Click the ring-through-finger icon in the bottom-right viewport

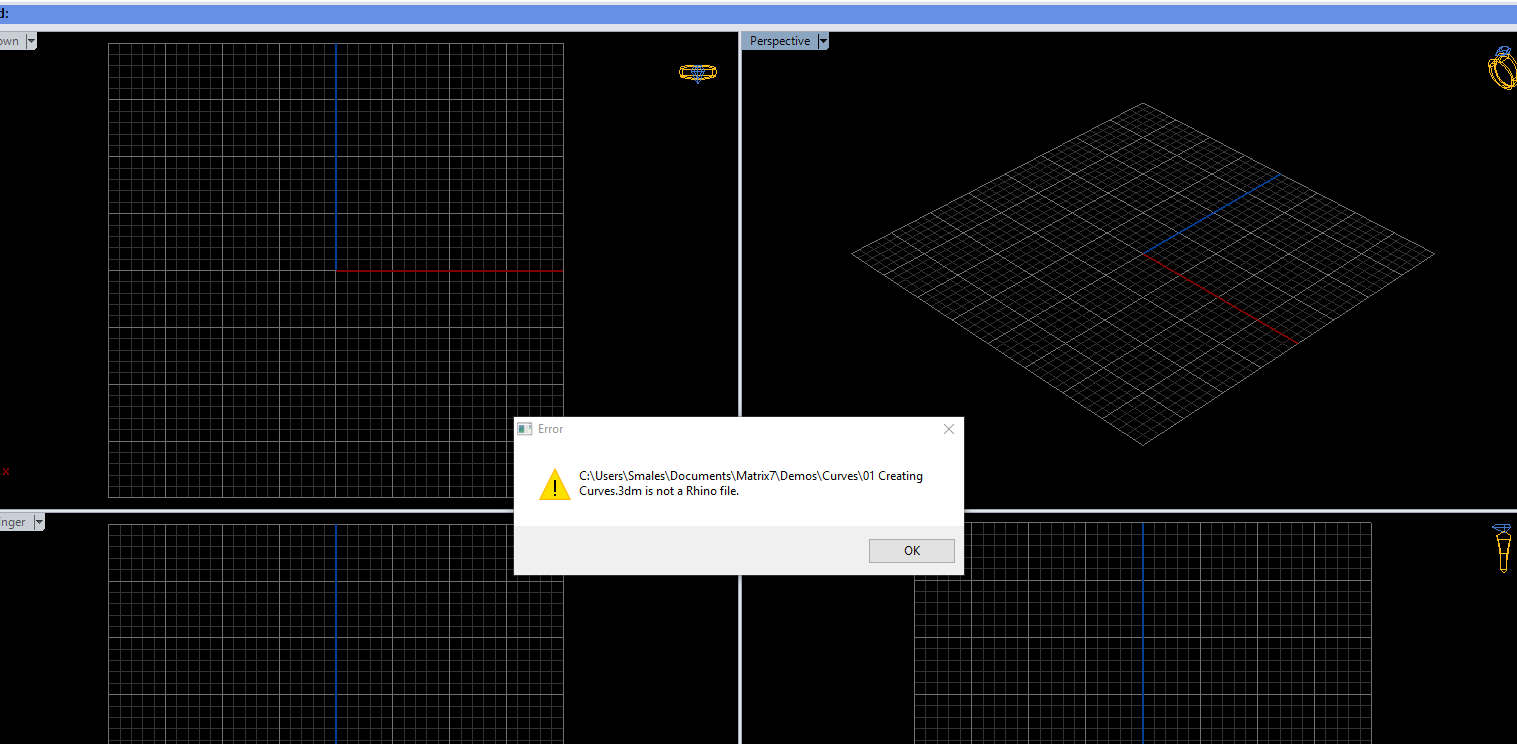point(1502,546)
